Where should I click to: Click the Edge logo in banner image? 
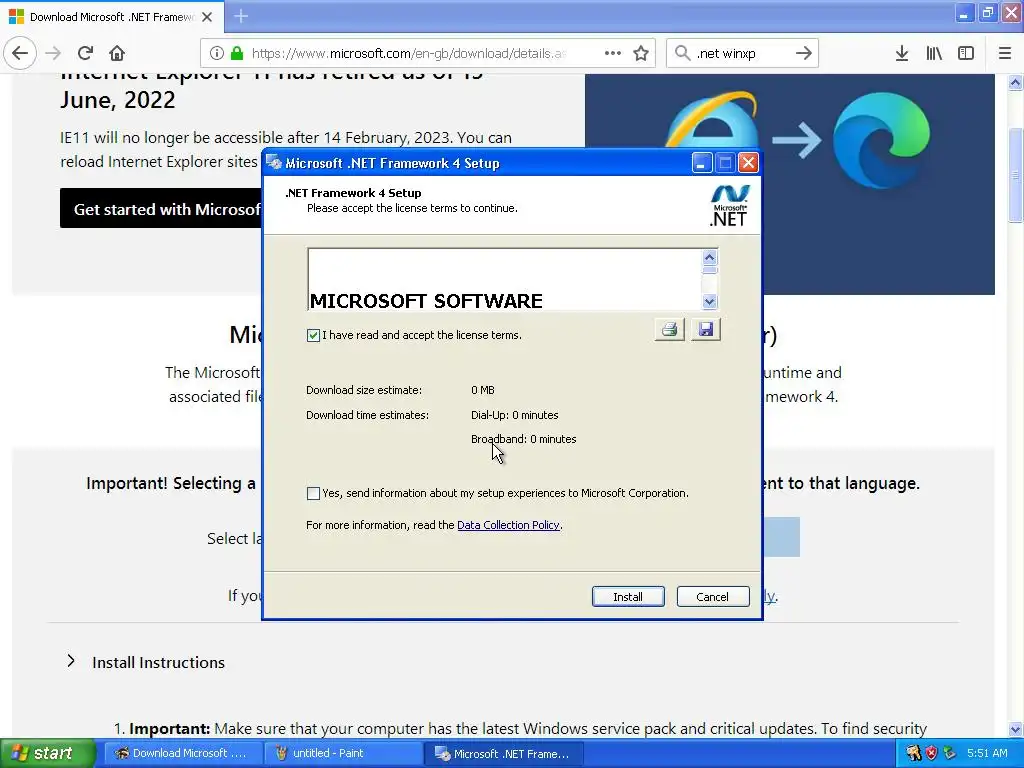coord(882,140)
